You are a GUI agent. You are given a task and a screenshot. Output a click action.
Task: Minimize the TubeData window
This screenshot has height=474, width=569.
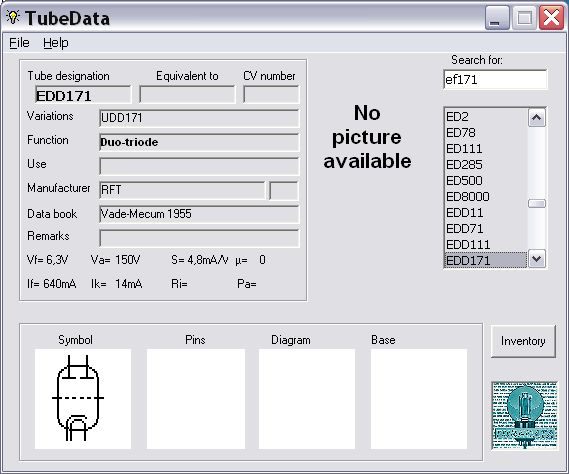tap(496, 18)
